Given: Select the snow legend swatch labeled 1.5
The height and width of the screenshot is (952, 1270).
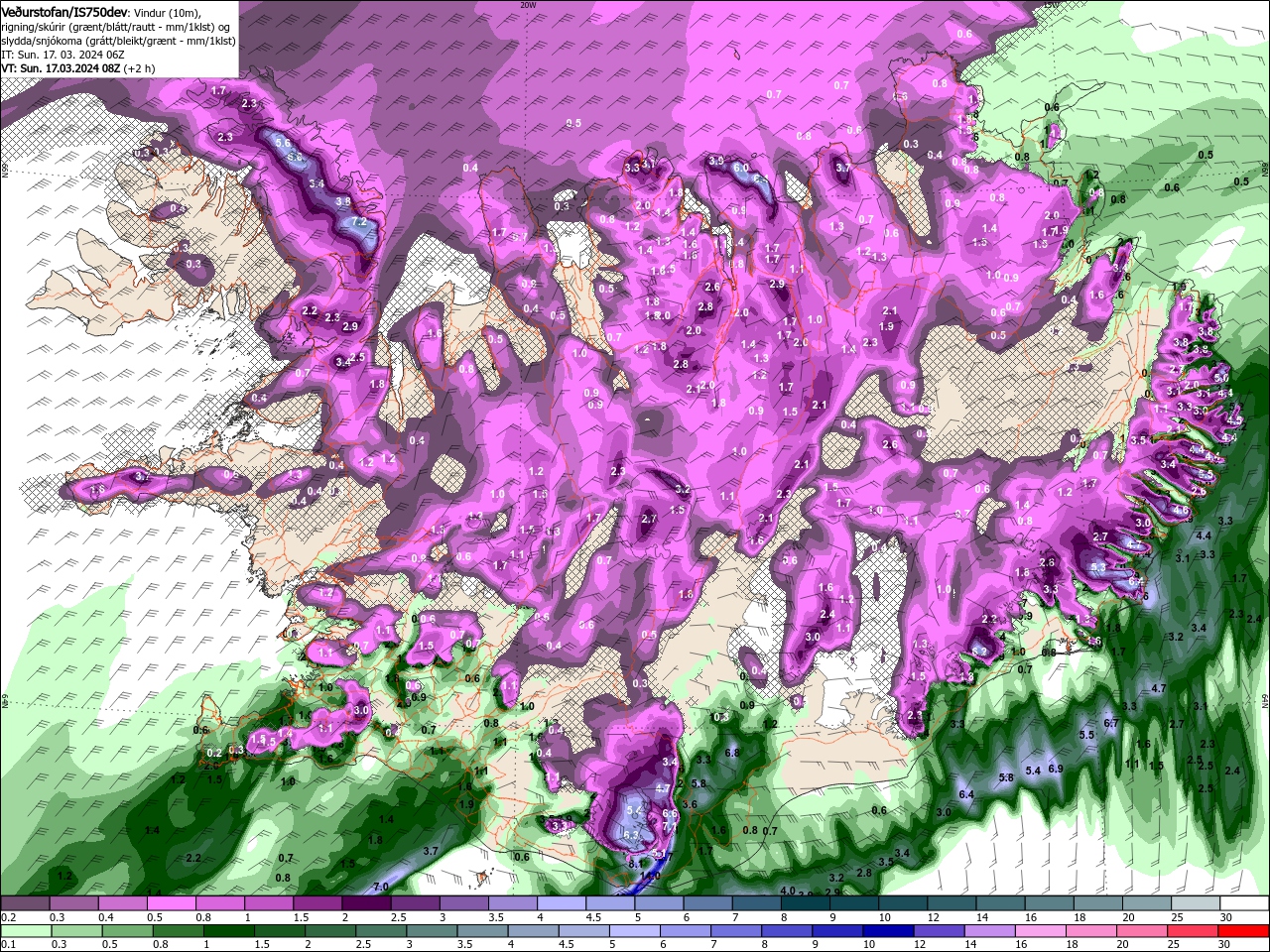Looking at the screenshot, I should point(317,903).
